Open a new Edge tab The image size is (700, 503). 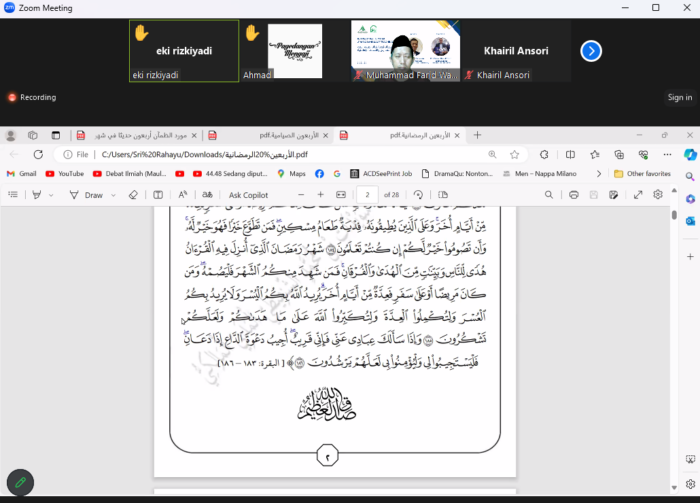[477, 135]
